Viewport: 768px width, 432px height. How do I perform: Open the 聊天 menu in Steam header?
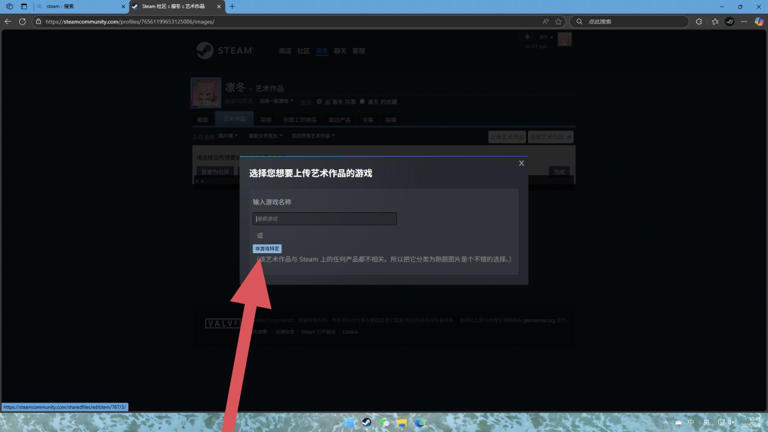click(340, 51)
